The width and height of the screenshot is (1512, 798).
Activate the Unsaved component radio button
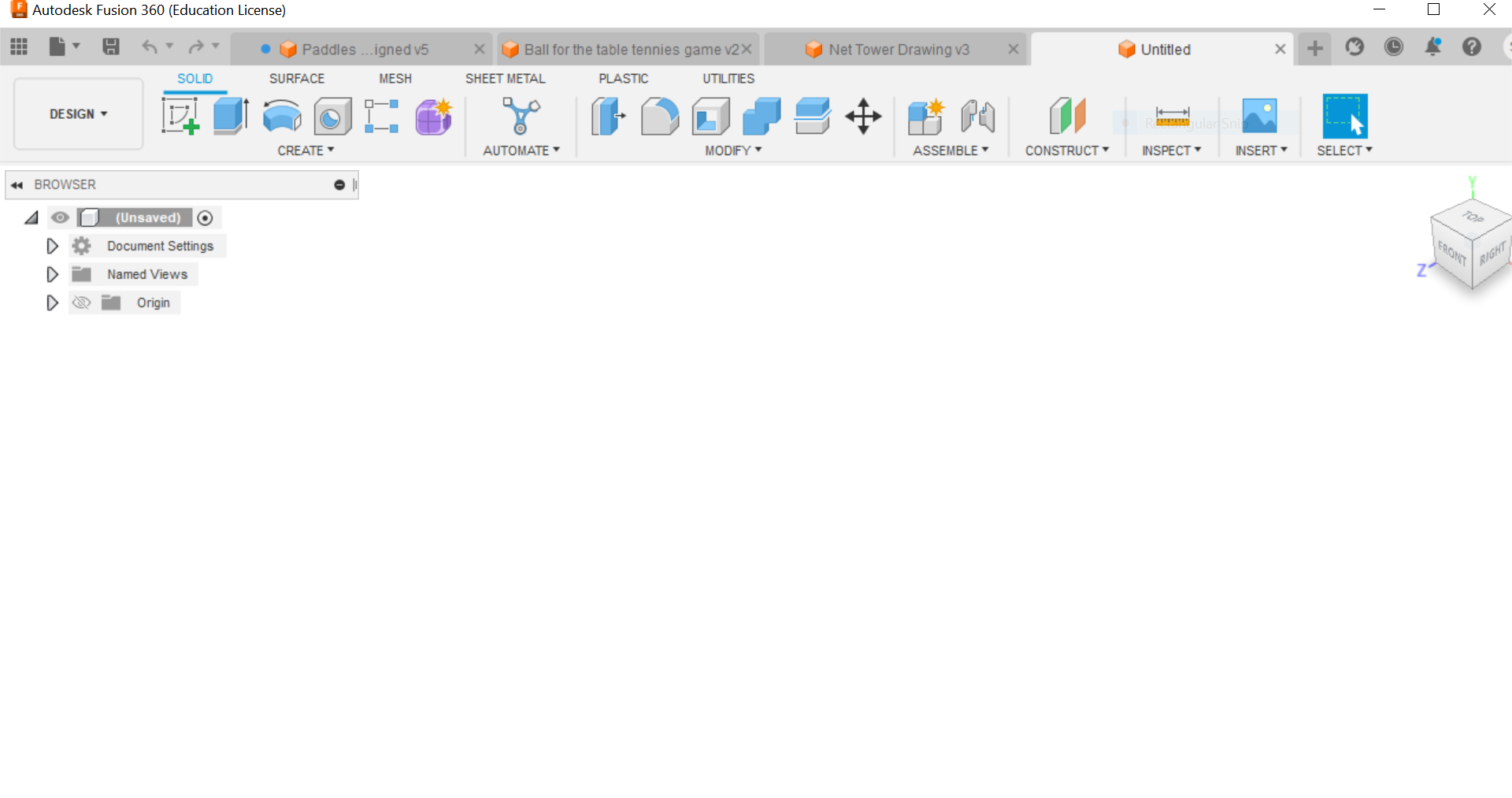206,217
